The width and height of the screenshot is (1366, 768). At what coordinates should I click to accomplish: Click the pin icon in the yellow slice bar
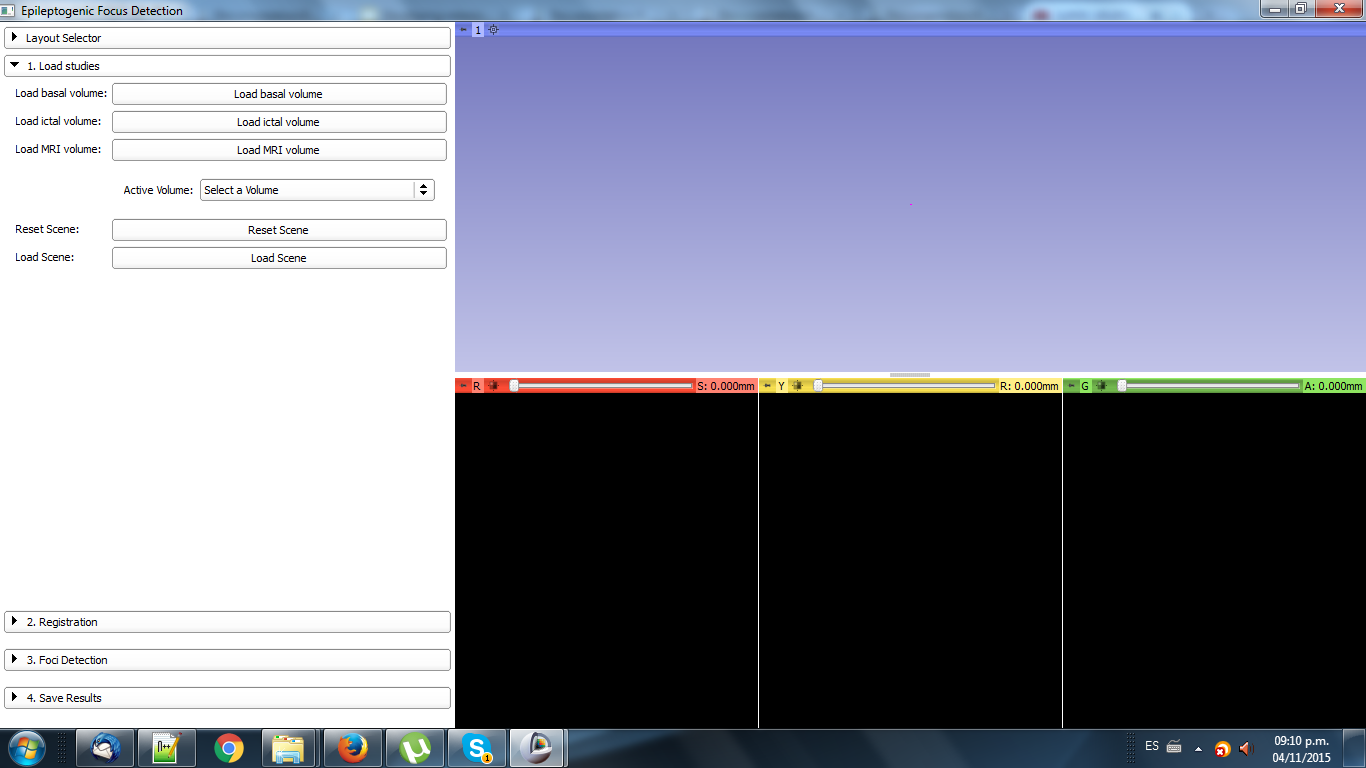[x=767, y=386]
